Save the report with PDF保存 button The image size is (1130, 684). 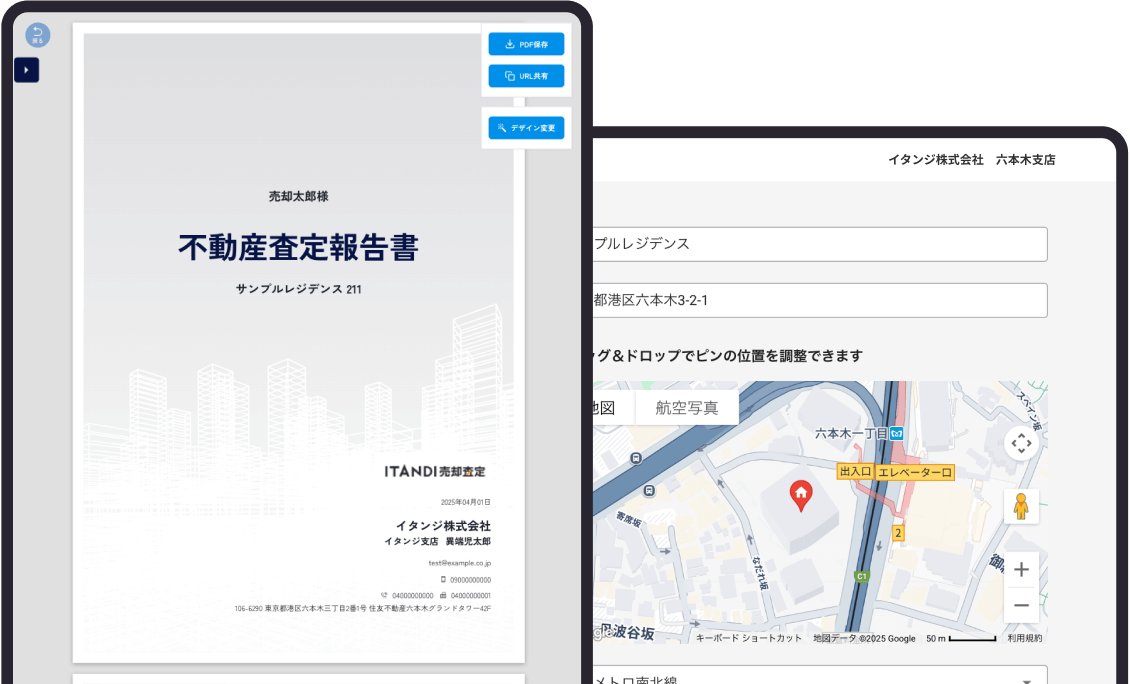[x=526, y=44]
